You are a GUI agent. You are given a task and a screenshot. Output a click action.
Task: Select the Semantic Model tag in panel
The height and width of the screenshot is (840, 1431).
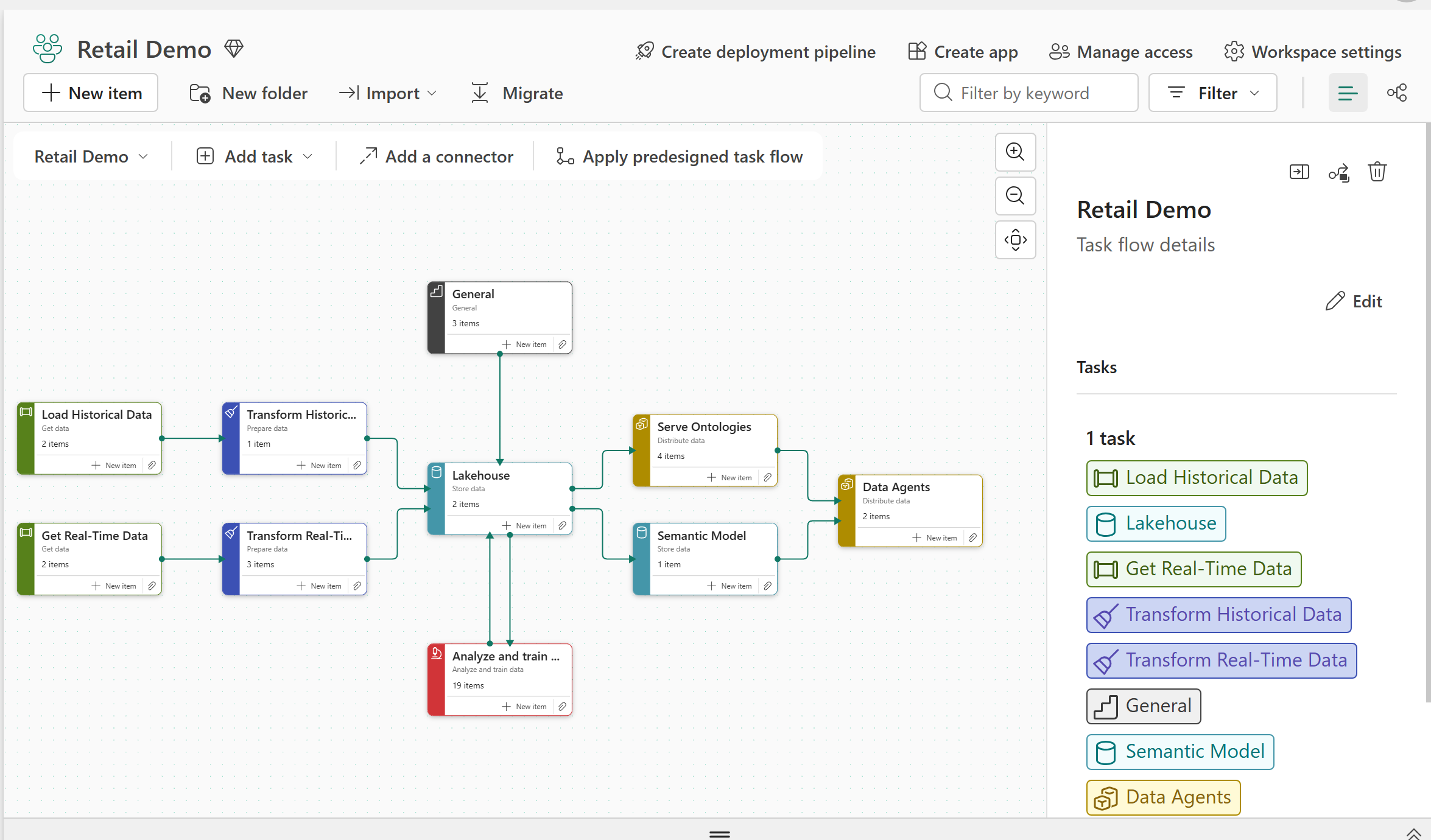[x=1180, y=752]
